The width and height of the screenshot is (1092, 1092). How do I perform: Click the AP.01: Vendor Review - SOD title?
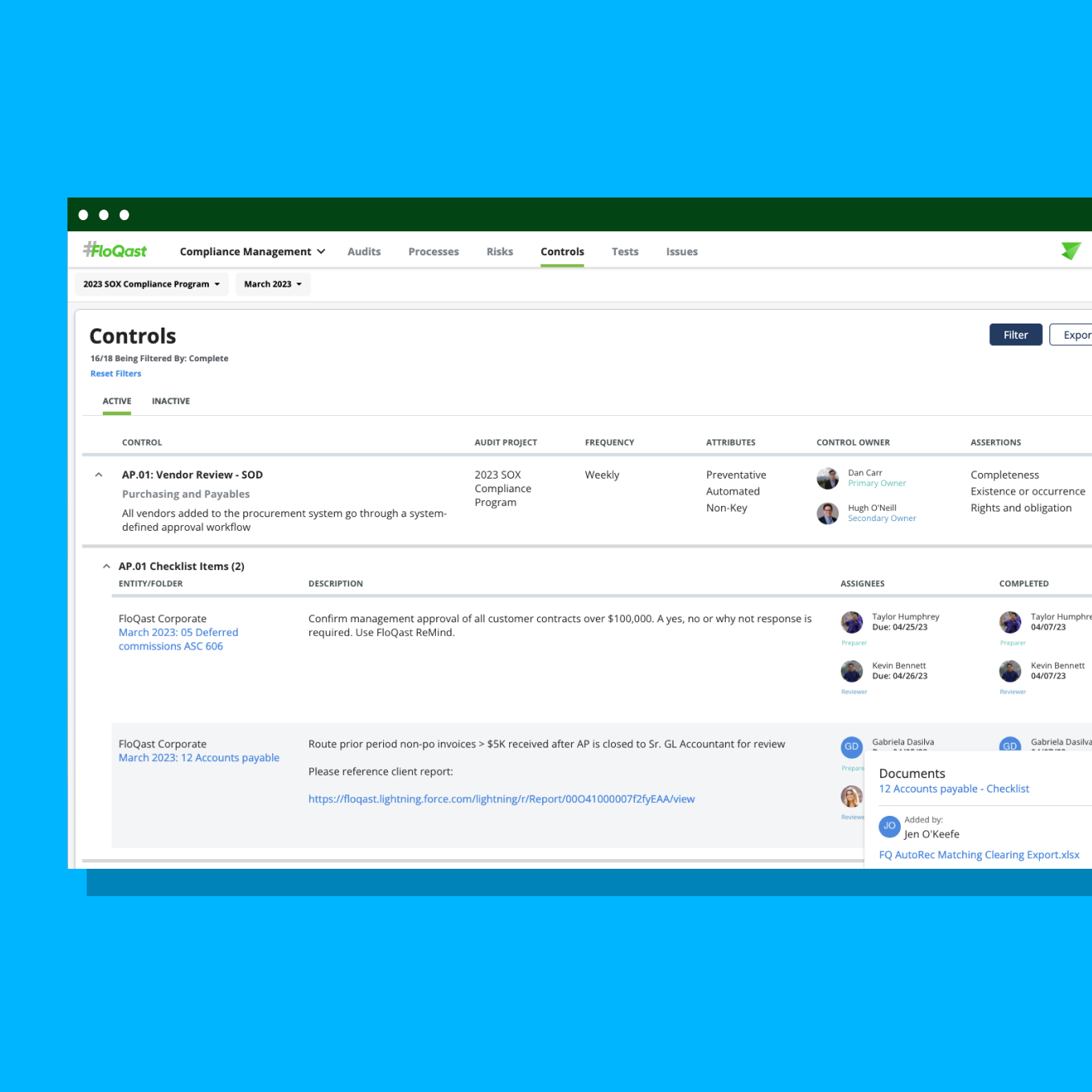(x=193, y=475)
